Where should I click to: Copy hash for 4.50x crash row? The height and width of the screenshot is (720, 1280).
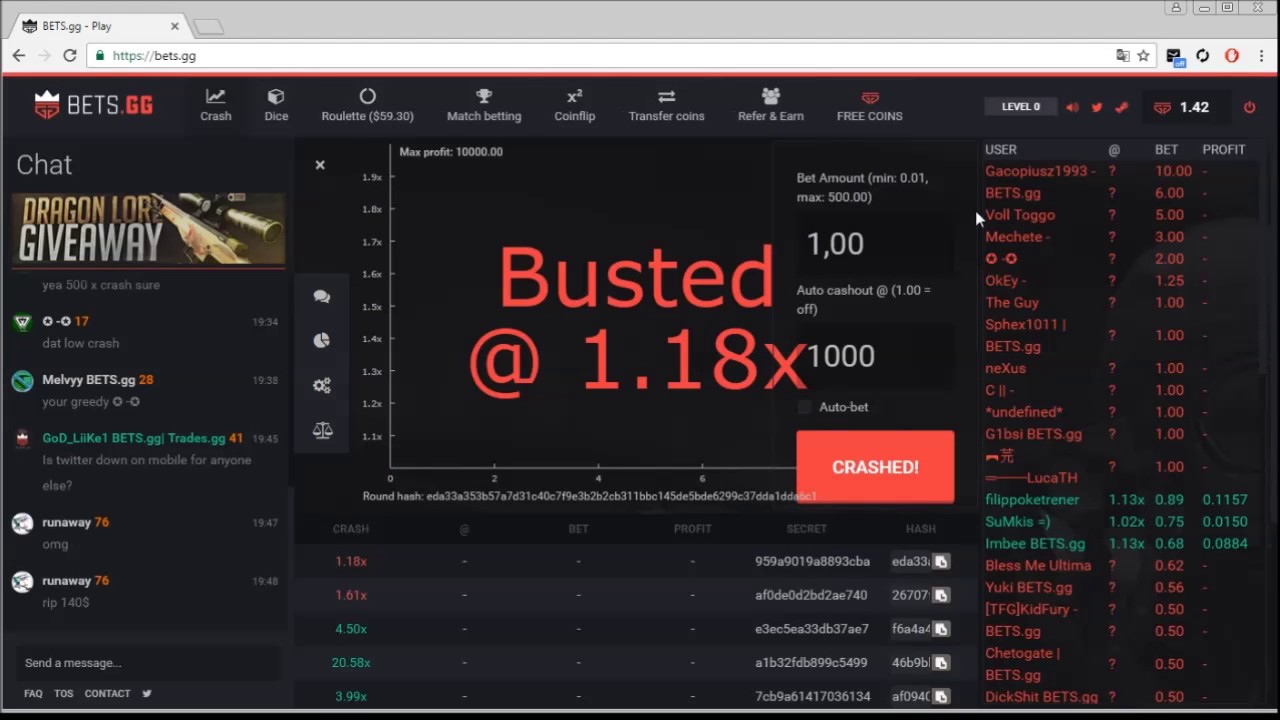click(941, 629)
